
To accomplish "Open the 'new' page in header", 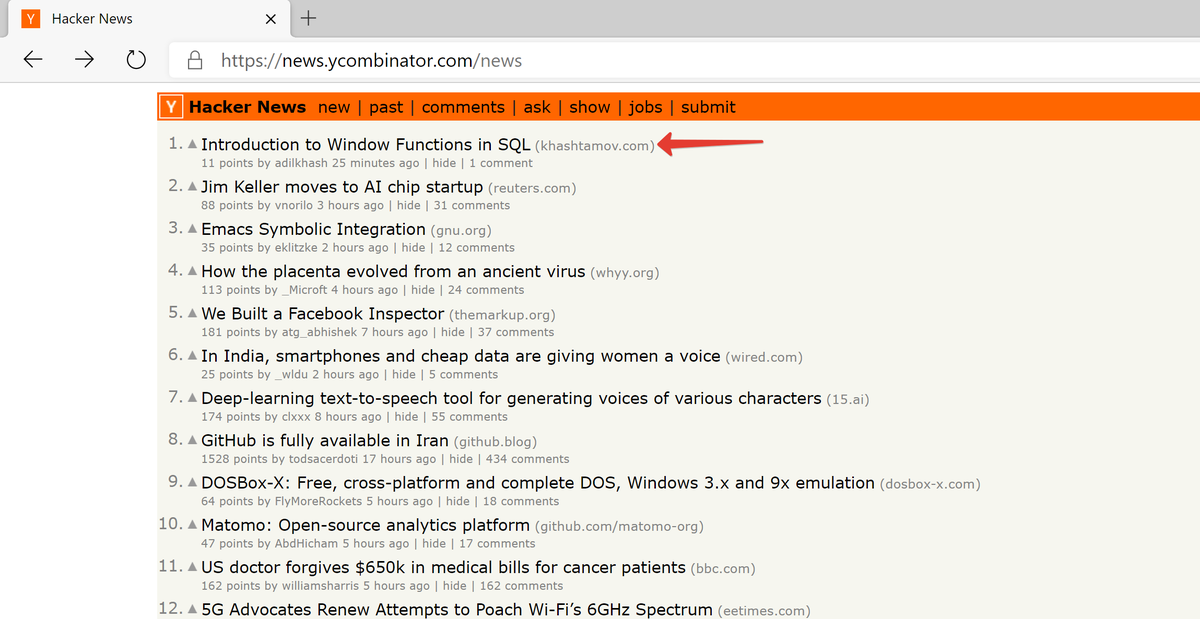I will click(334, 107).
